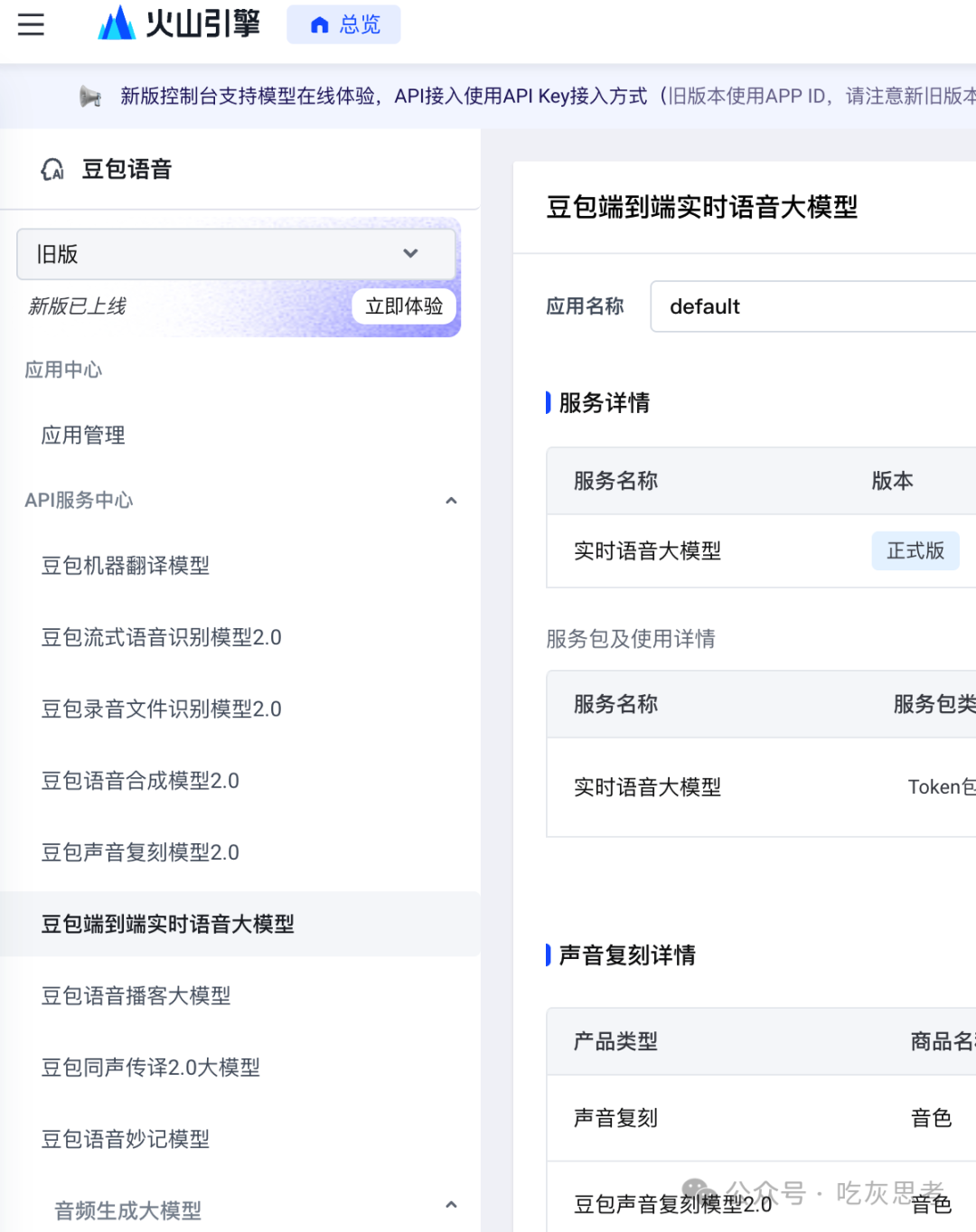Click the 正式版 version tag
The width and height of the screenshot is (976, 1232).
(x=915, y=550)
